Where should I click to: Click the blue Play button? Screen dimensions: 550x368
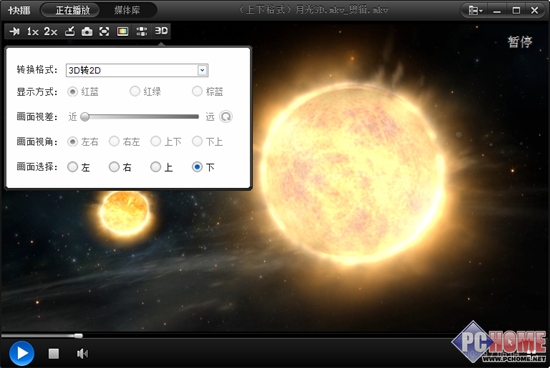[22, 353]
